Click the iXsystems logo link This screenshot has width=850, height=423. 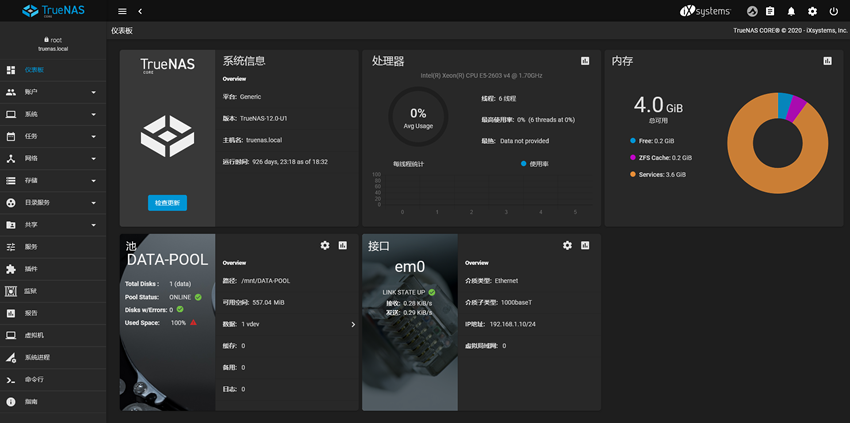point(707,11)
